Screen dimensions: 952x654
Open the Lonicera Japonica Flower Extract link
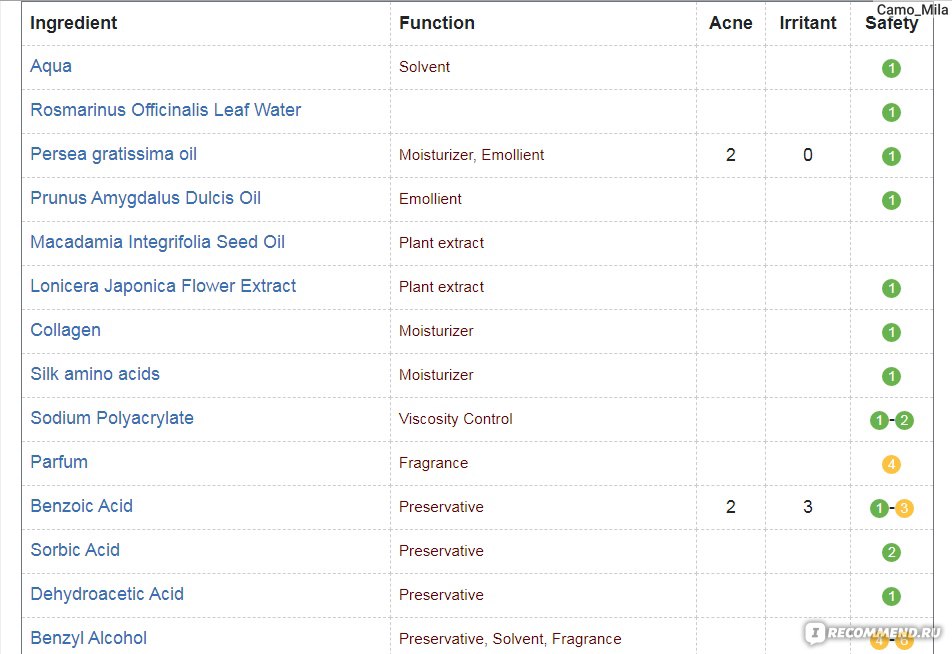tap(163, 286)
